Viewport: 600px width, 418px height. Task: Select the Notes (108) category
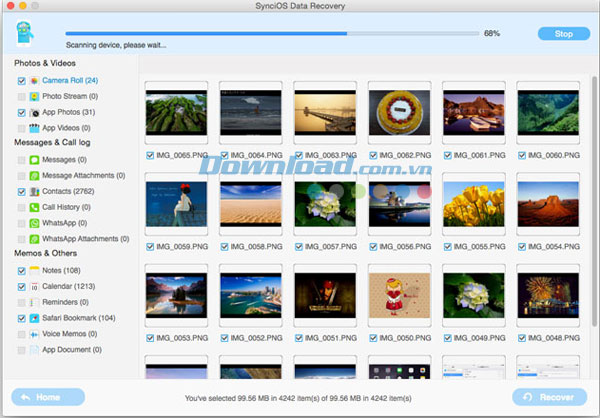(x=61, y=270)
